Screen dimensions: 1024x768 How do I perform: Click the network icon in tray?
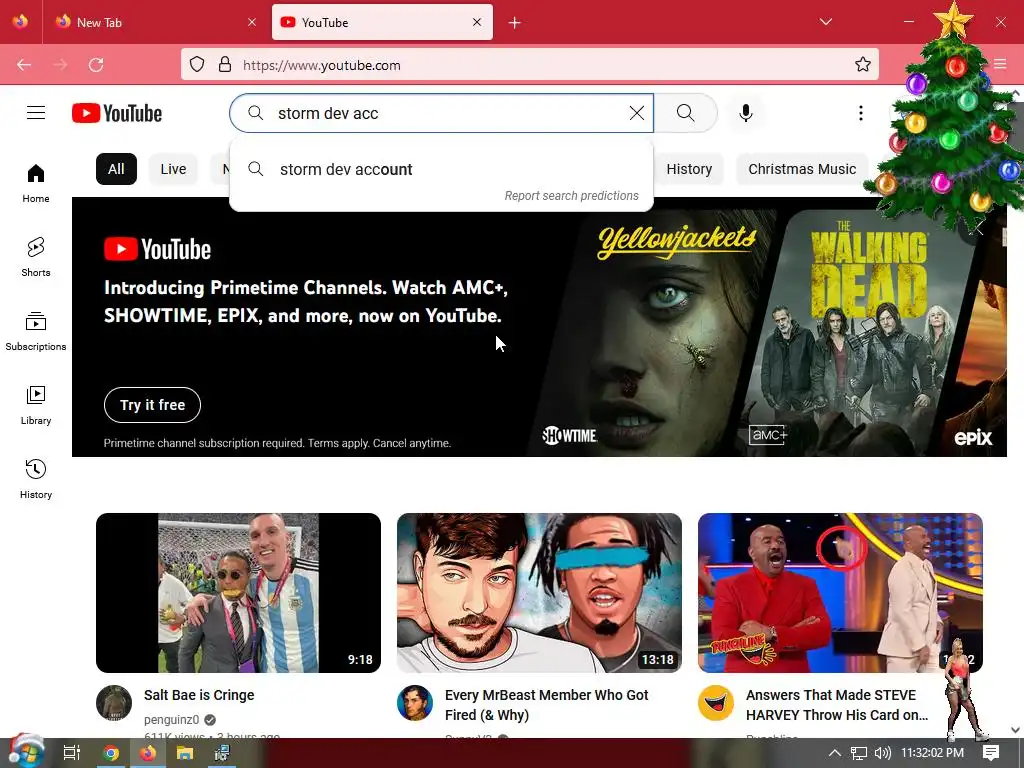[x=859, y=753]
